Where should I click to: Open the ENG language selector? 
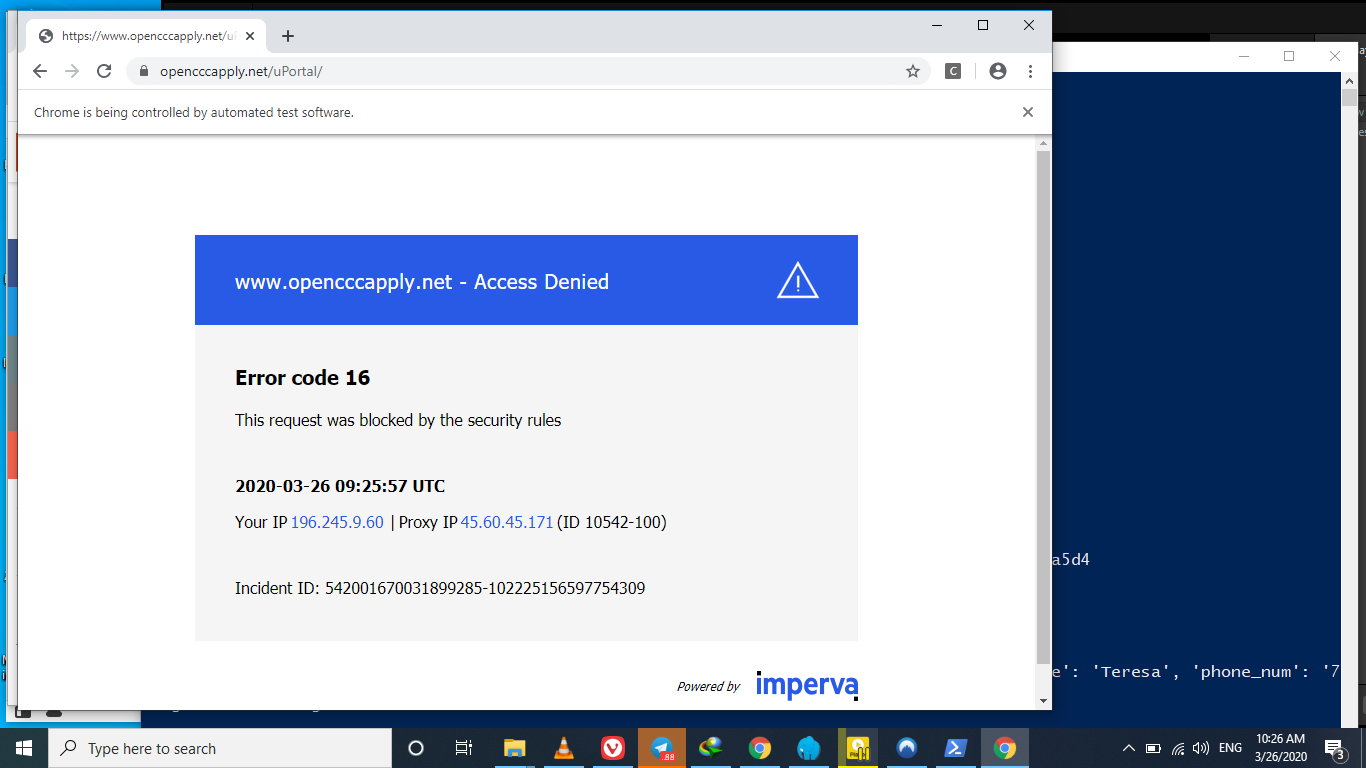coord(1230,748)
